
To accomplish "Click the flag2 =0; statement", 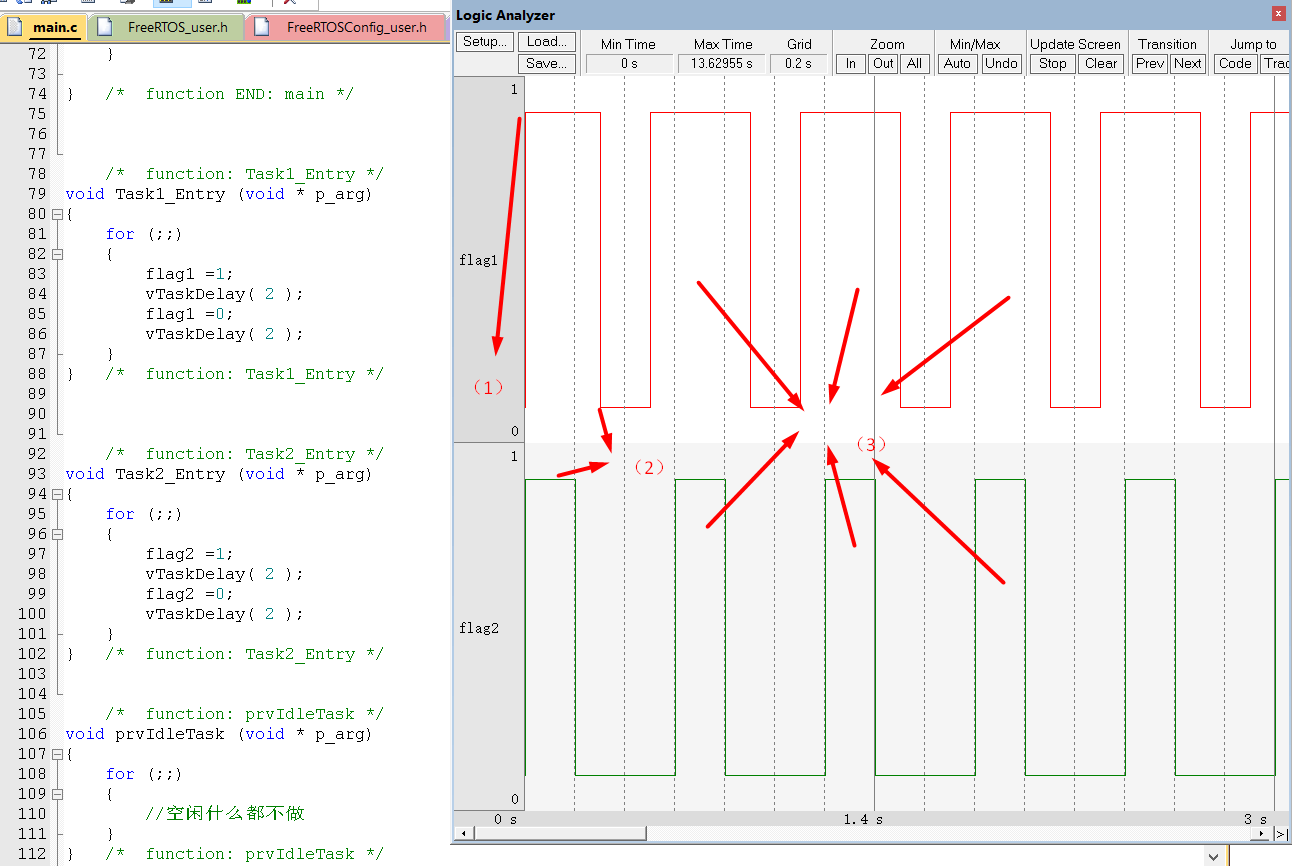I will 189,594.
